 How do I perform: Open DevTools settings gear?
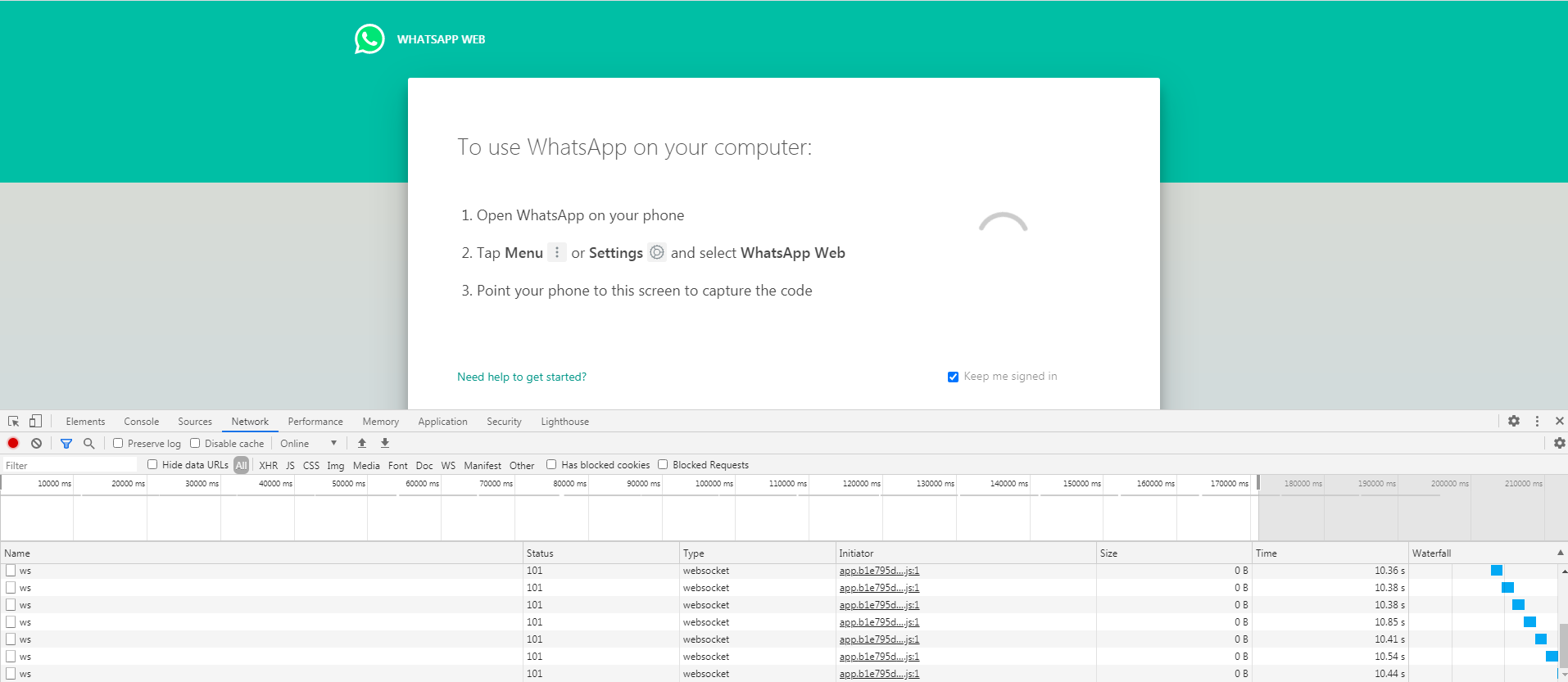(1514, 421)
